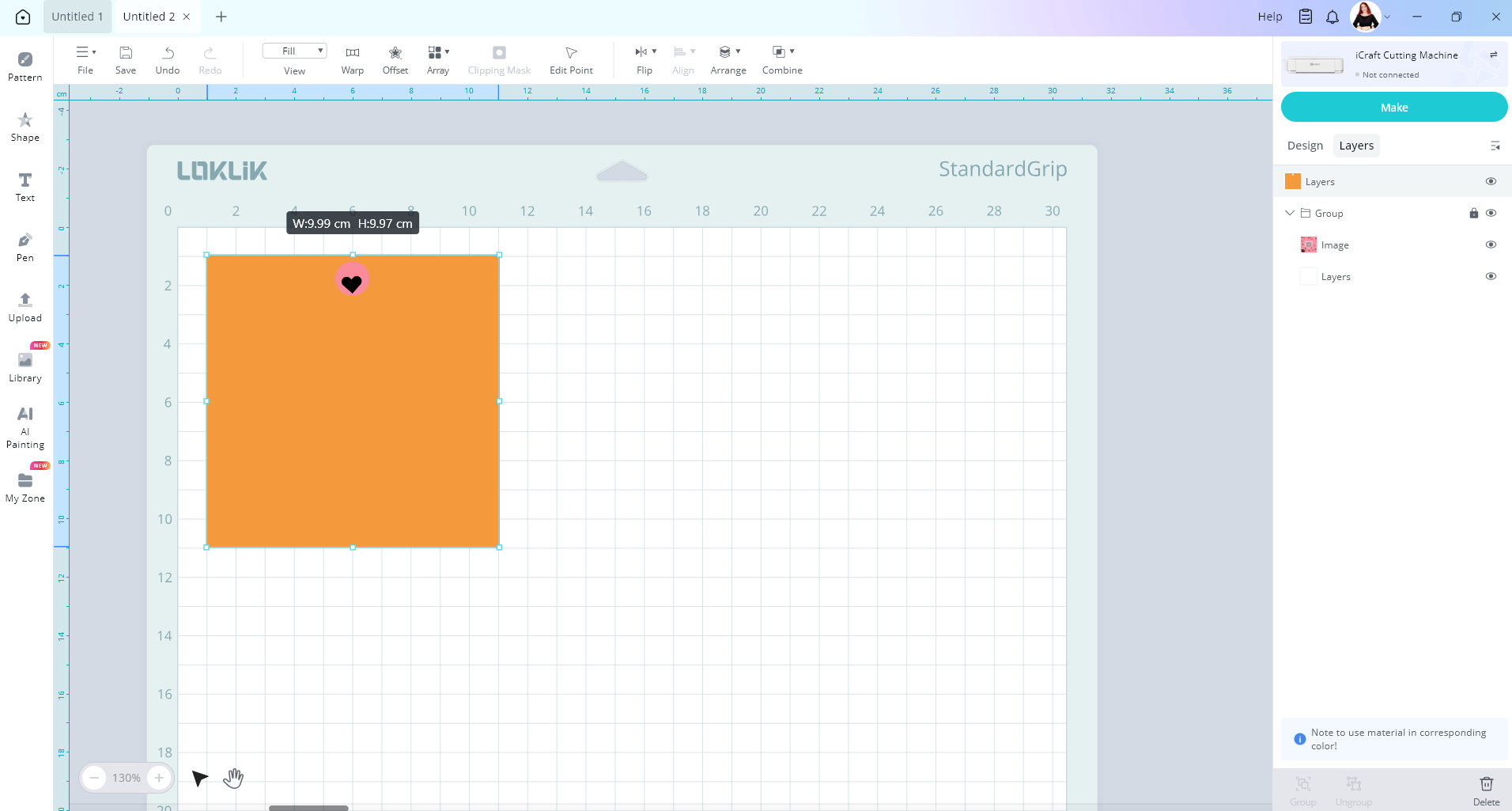Open the Text tool
This screenshot has height=811, width=1512.
coord(25,187)
